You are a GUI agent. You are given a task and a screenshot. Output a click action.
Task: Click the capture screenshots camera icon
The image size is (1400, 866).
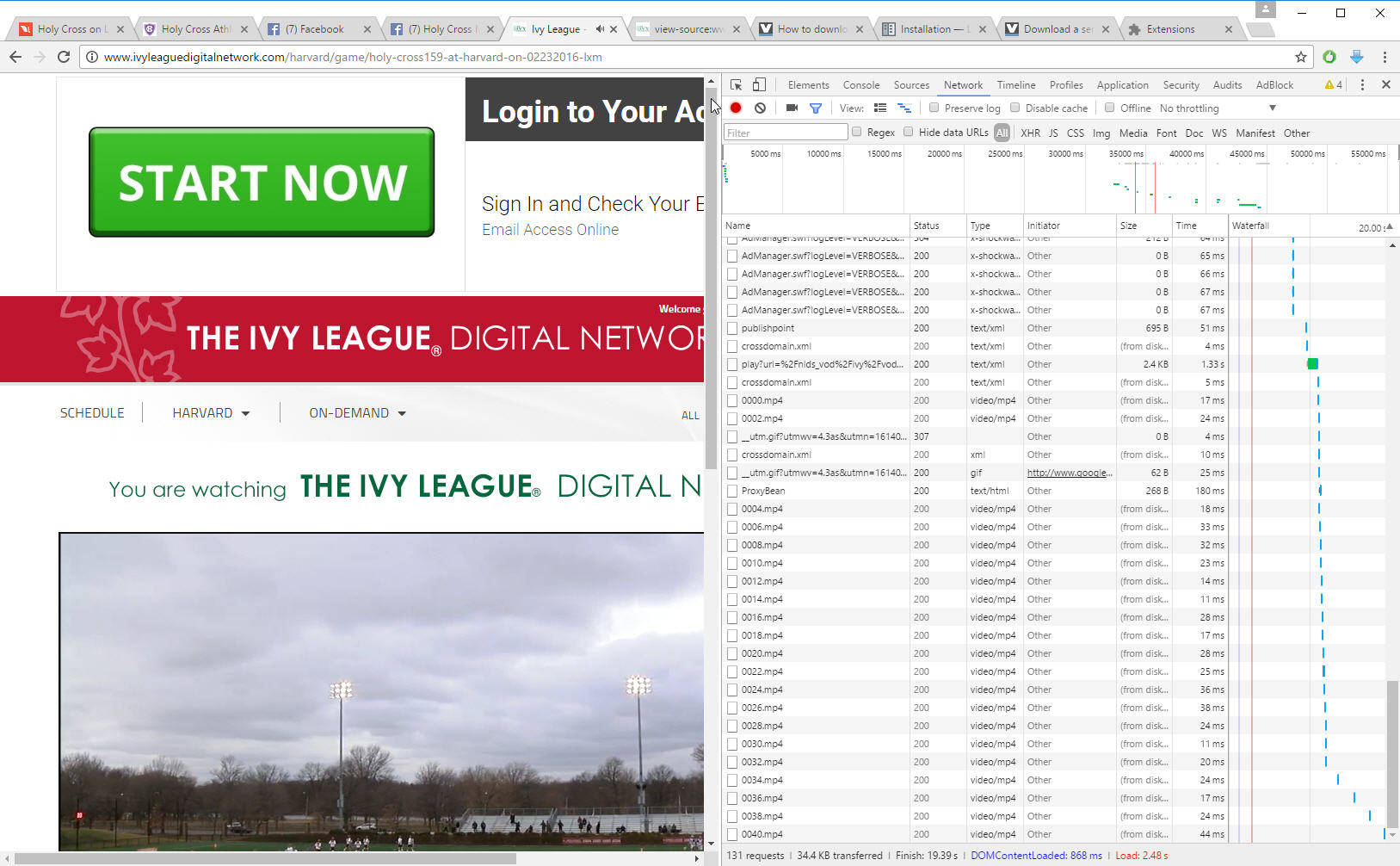(x=792, y=108)
